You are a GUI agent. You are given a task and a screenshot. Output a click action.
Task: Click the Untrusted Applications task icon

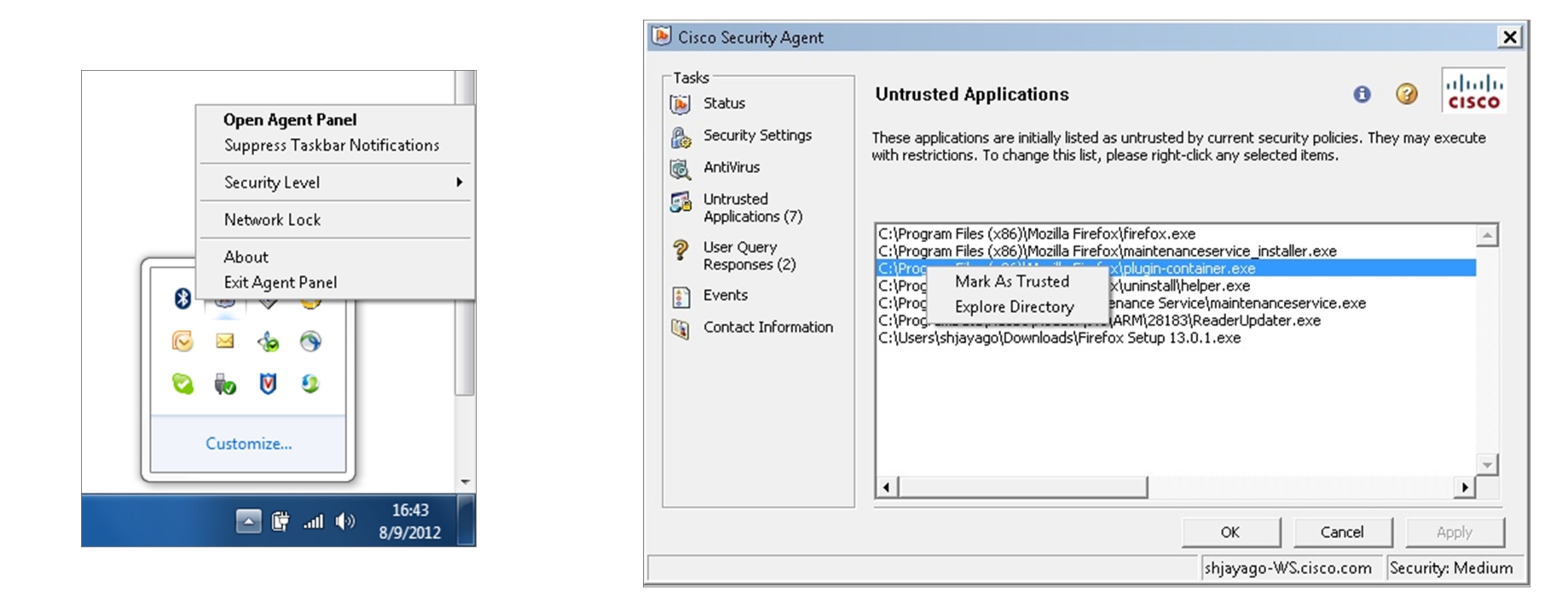coord(680,203)
